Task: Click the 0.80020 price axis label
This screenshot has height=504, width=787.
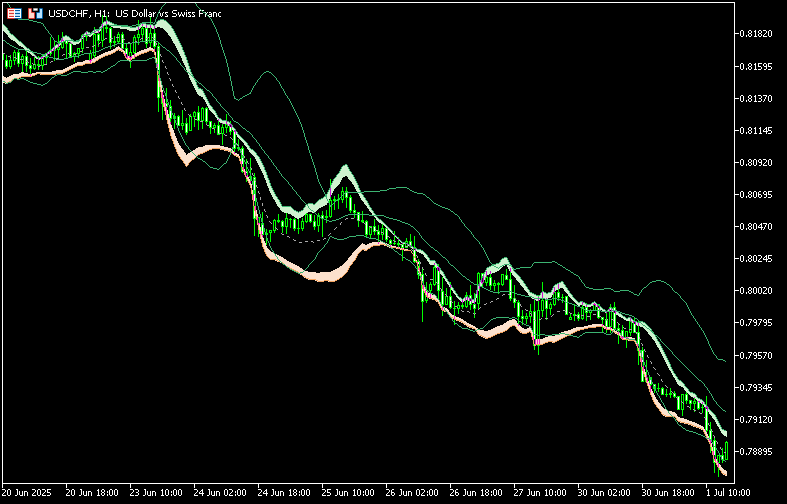Action: (755, 291)
